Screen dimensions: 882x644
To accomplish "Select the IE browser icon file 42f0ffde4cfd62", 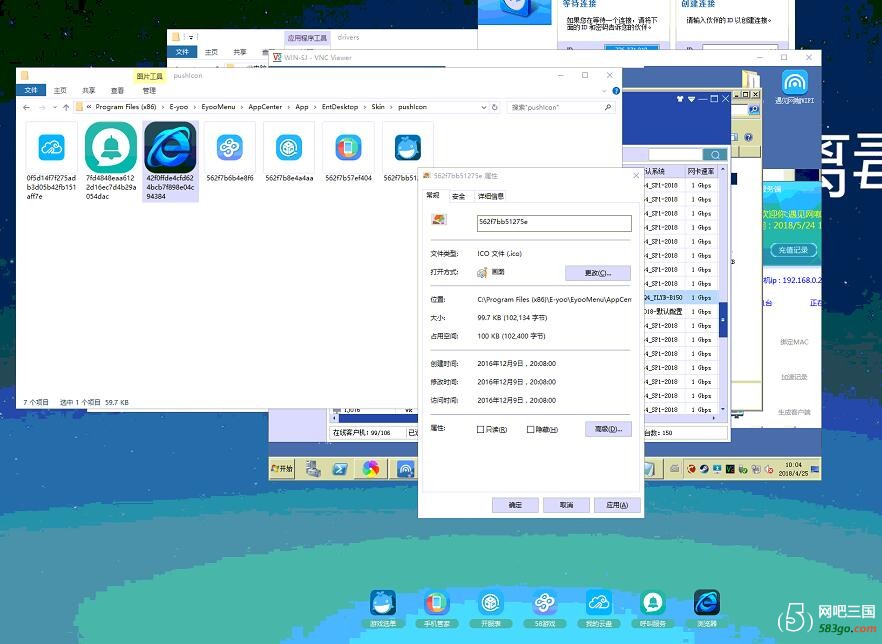I will coord(170,160).
